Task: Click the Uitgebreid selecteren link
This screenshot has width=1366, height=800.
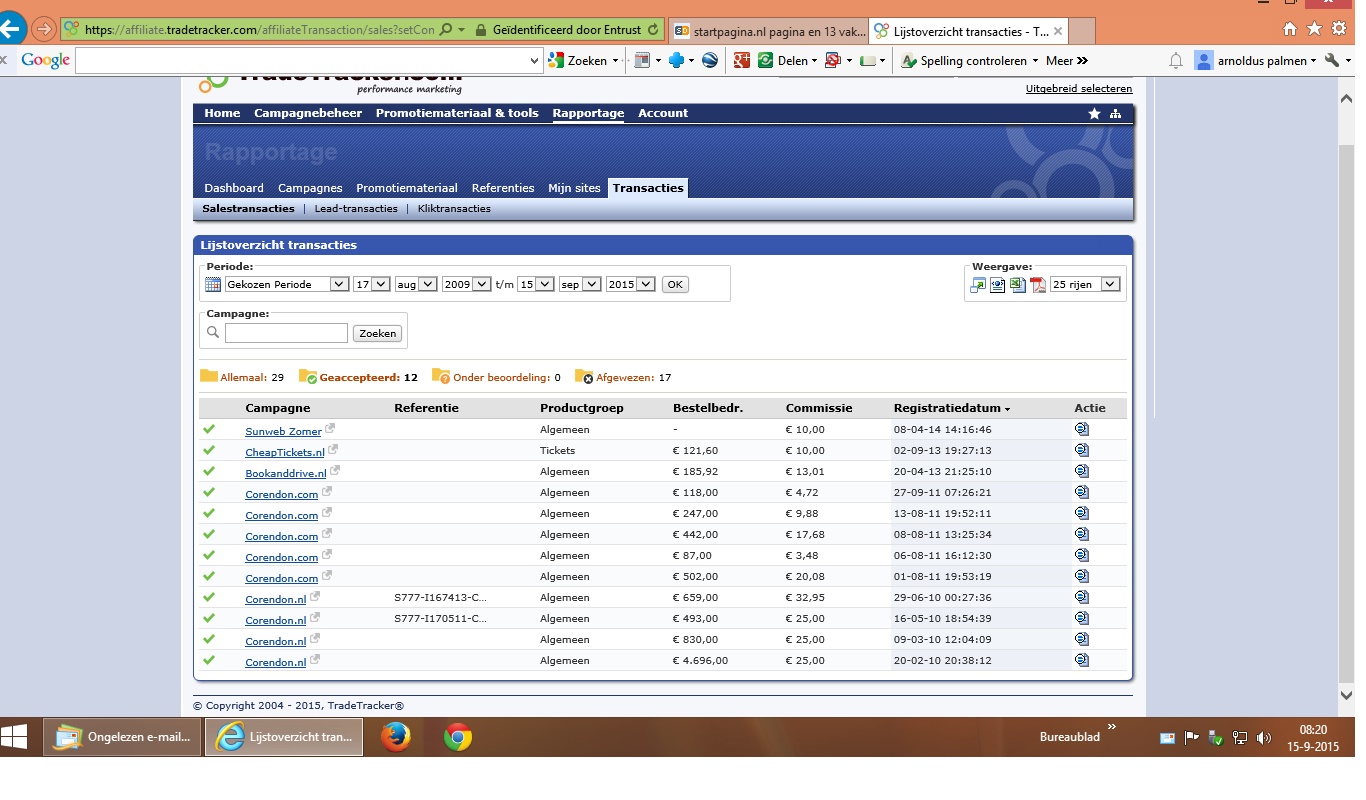Action: pyautogui.click(x=1079, y=89)
